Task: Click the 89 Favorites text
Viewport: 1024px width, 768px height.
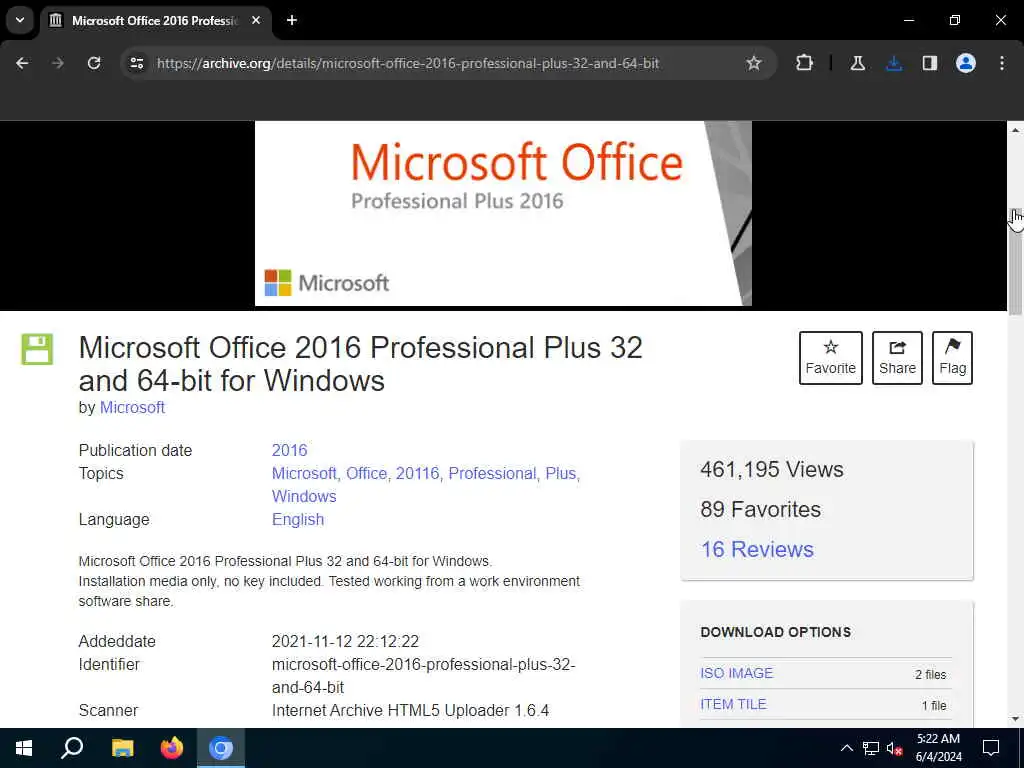Action: click(x=760, y=509)
